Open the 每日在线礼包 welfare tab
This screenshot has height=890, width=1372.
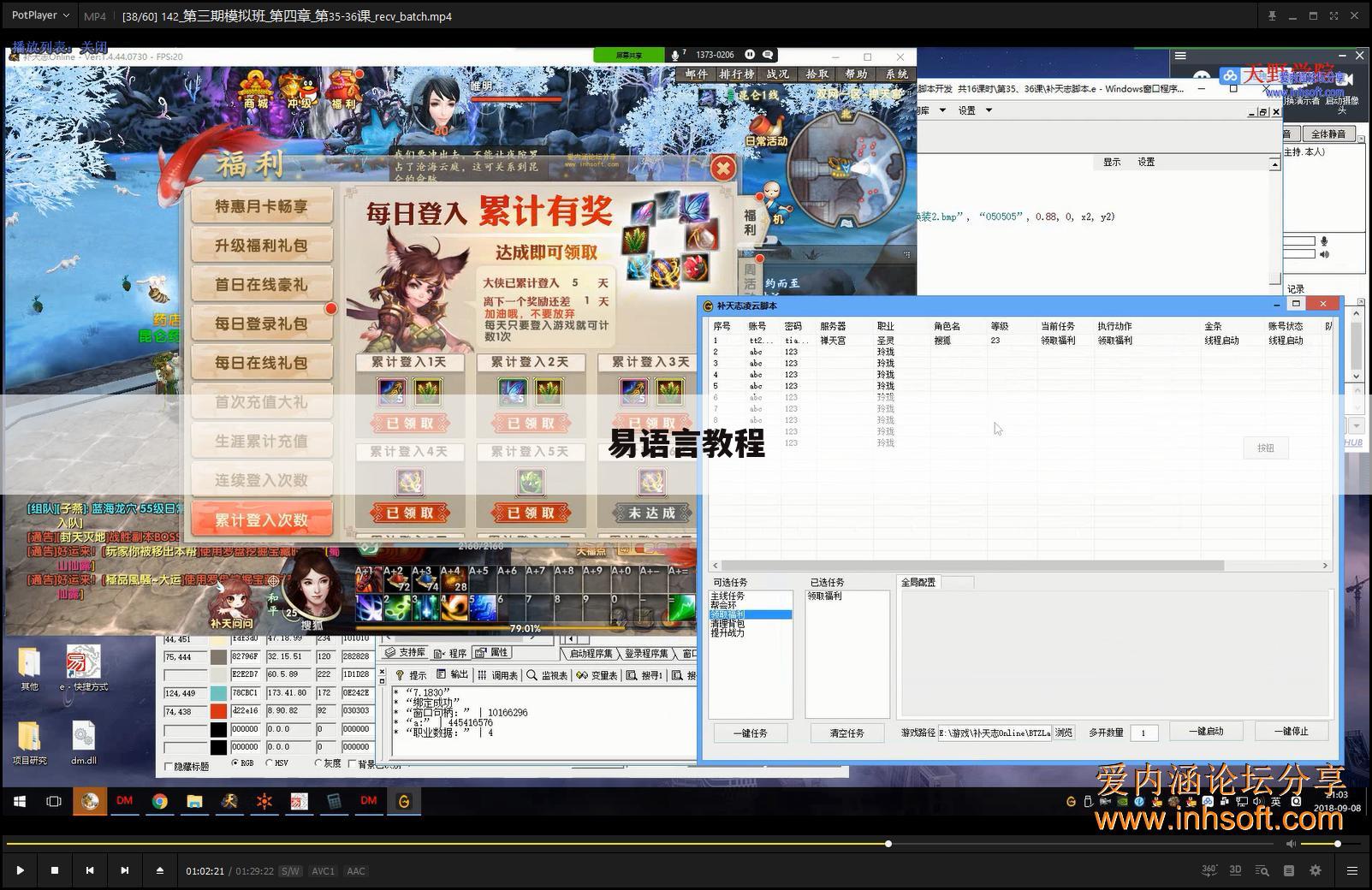click(x=261, y=363)
